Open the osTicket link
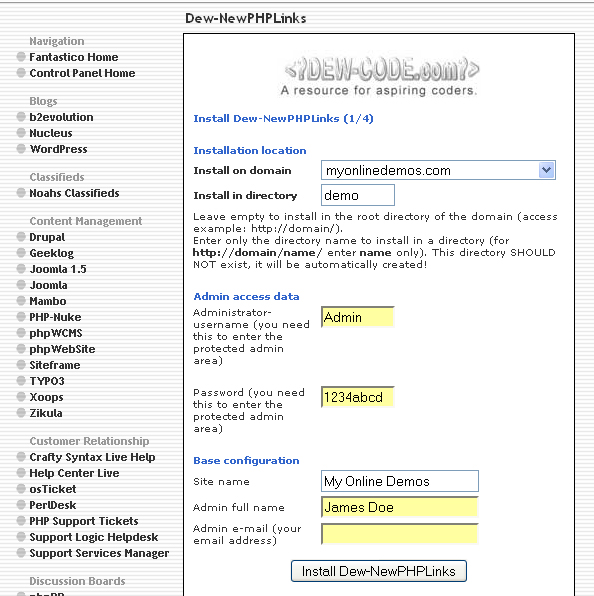This screenshot has width=594, height=596. click(x=53, y=489)
